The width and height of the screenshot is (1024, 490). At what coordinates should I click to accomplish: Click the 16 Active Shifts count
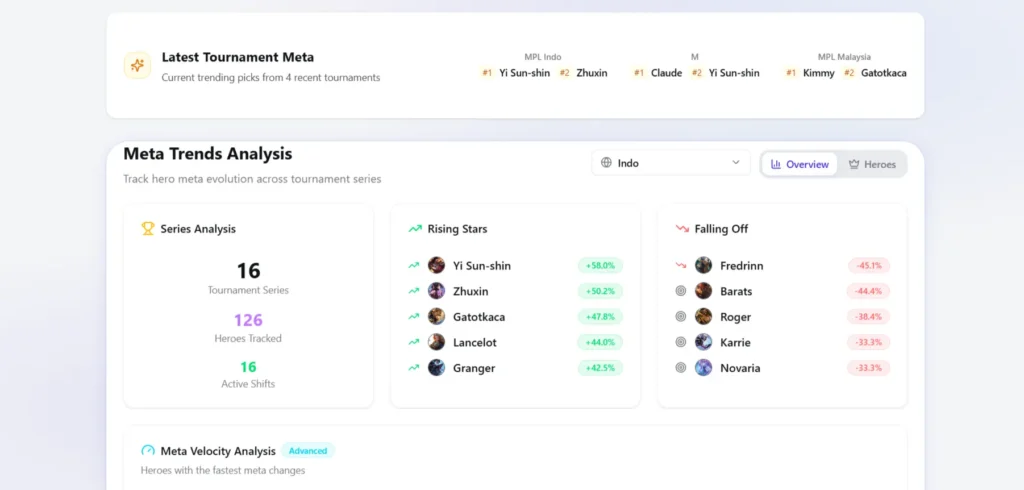(x=248, y=367)
